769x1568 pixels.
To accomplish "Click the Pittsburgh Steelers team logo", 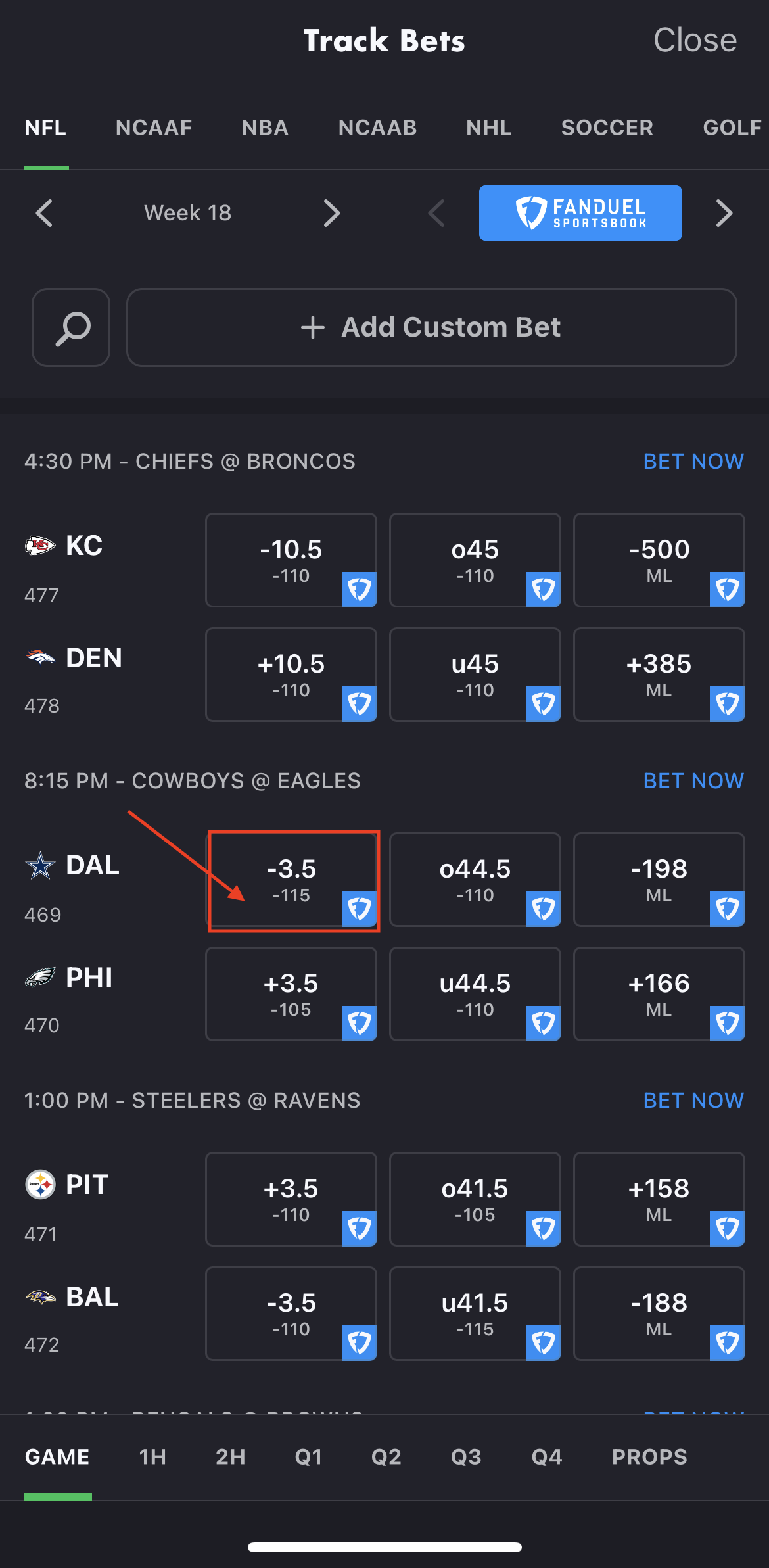I will pos(40,1185).
